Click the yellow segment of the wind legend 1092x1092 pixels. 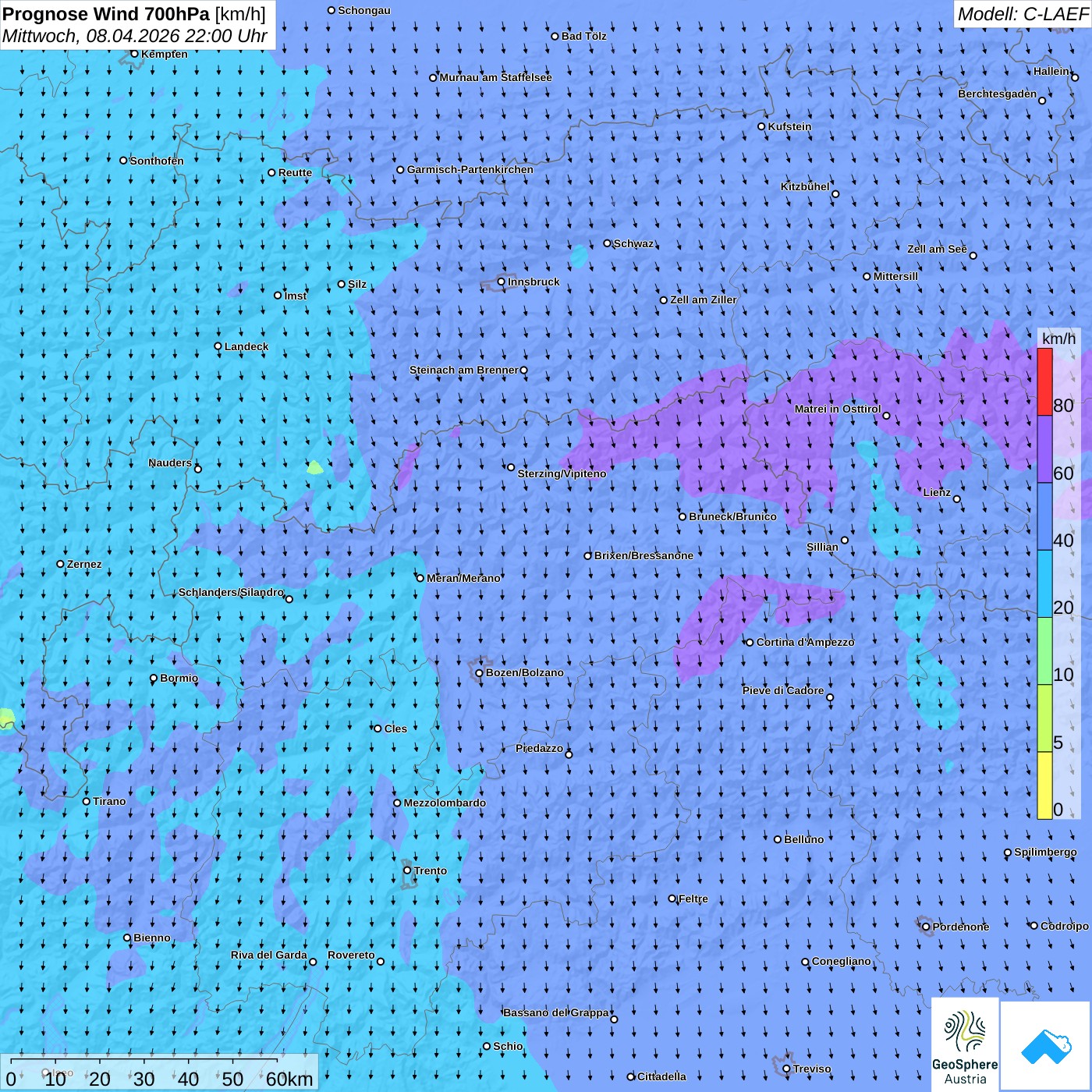point(1044,785)
